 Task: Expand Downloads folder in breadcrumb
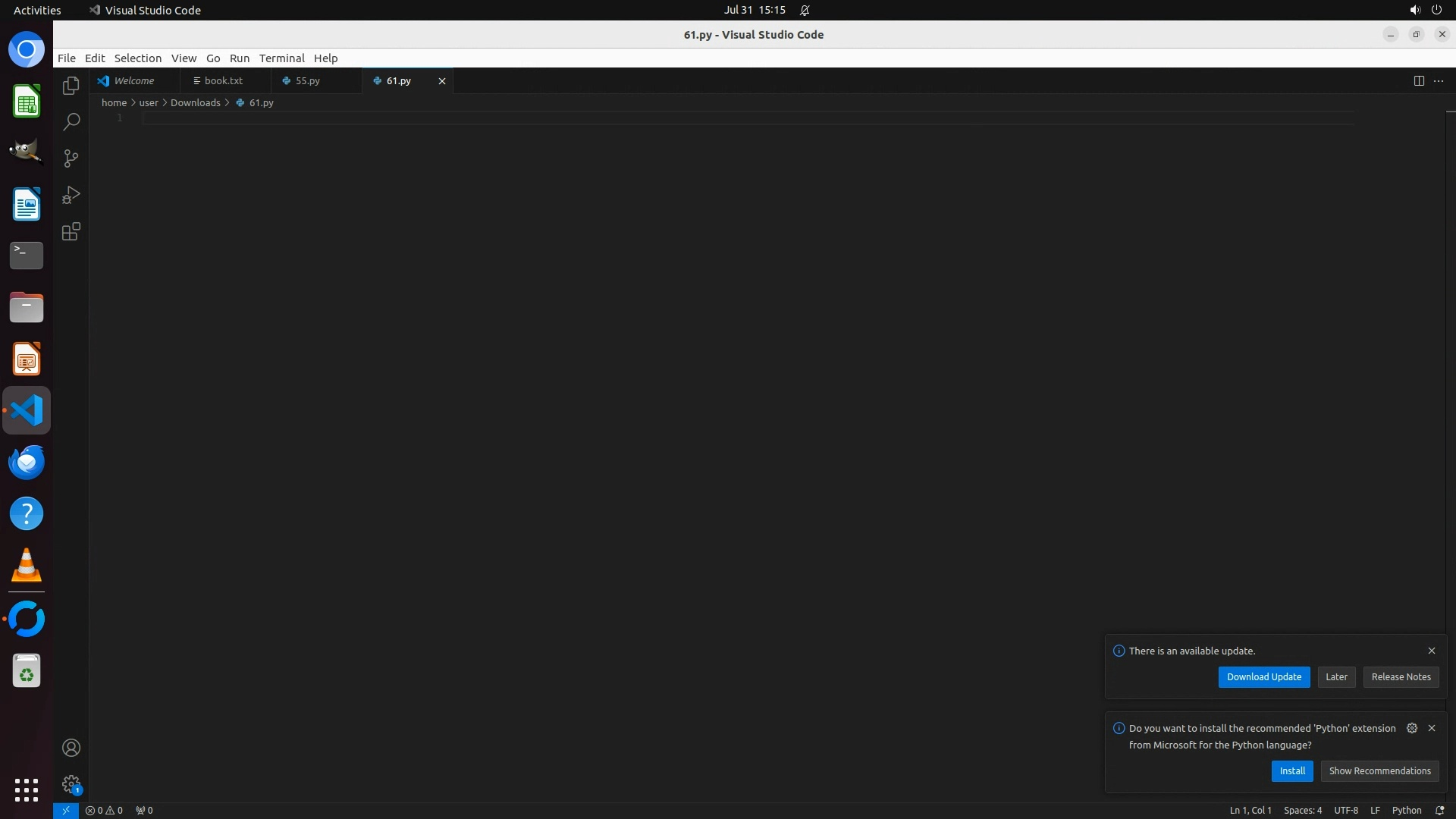pyautogui.click(x=195, y=102)
